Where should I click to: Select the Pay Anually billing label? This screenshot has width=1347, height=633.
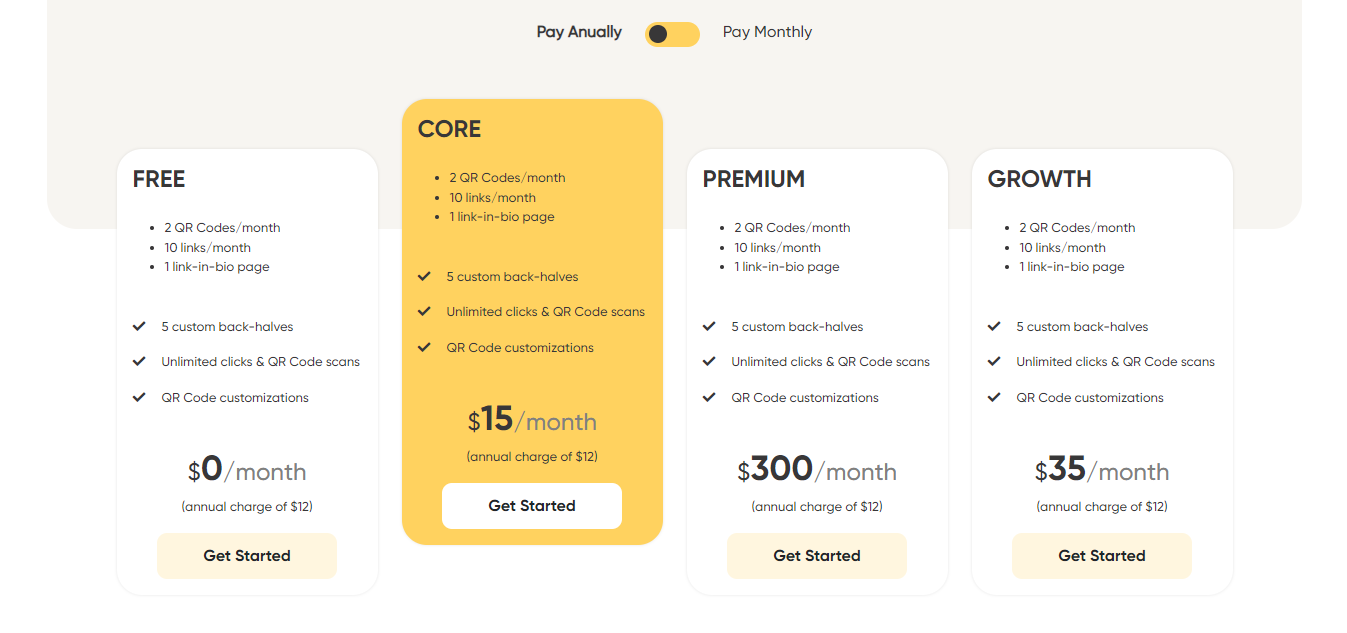click(579, 32)
